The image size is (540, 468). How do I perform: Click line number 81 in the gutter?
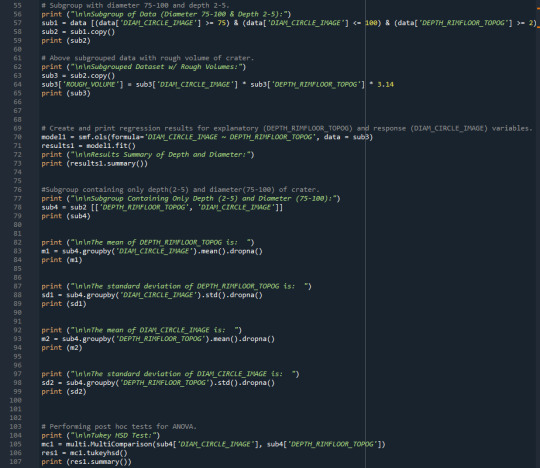[x=17, y=234]
